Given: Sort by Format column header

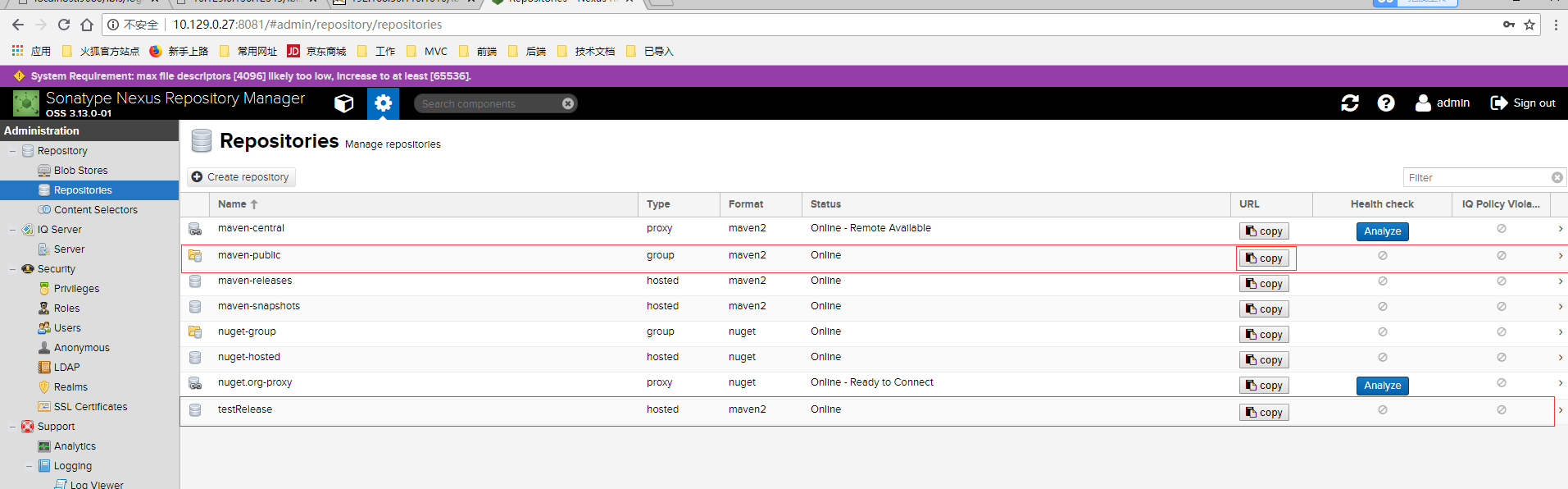Looking at the screenshot, I should click(761, 204).
